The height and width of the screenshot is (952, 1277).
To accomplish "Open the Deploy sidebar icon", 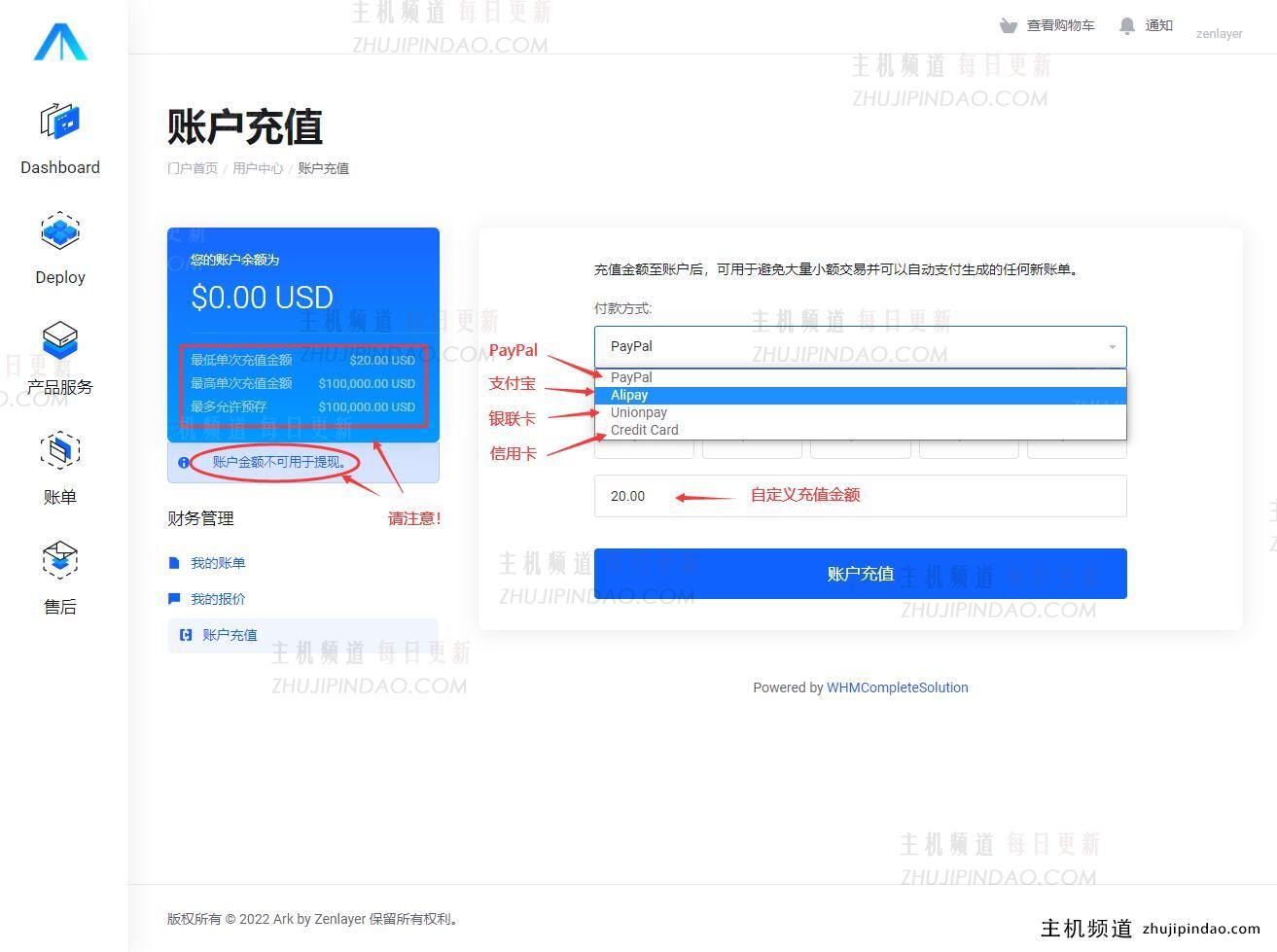I will point(60,231).
